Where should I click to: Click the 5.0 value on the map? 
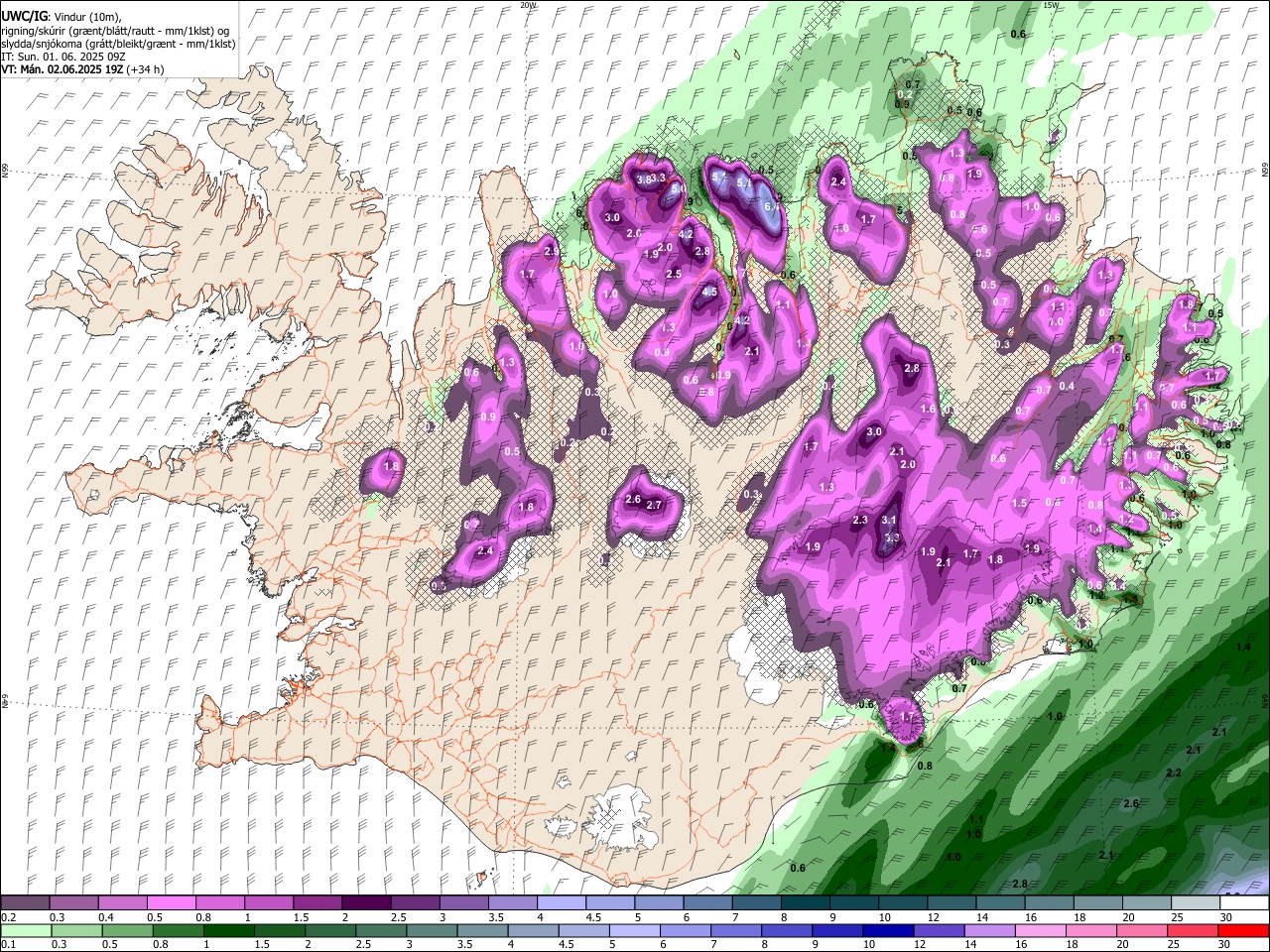pos(679,188)
